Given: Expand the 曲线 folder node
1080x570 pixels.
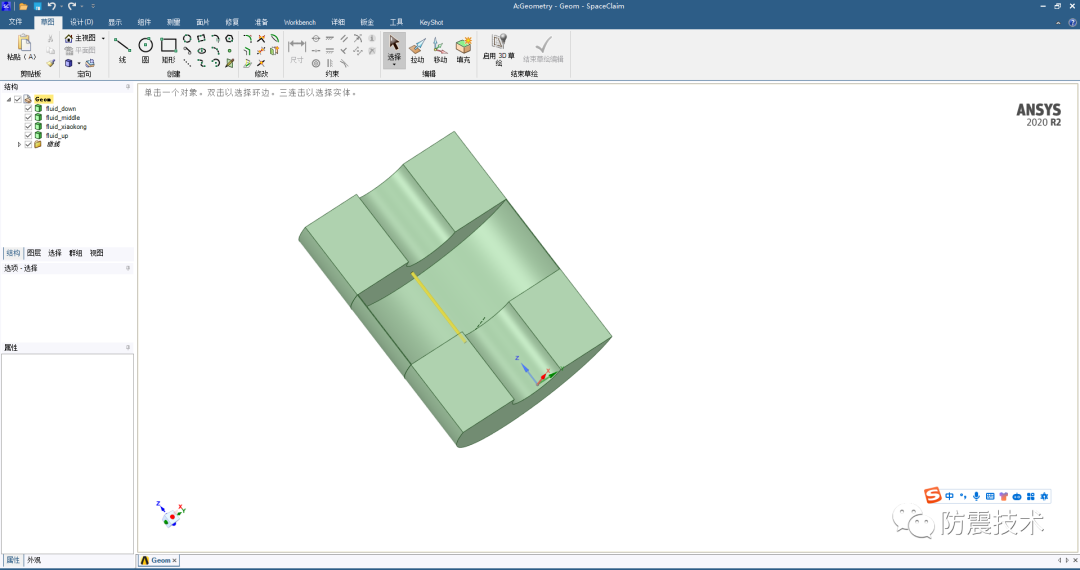Looking at the screenshot, I should point(19,145).
